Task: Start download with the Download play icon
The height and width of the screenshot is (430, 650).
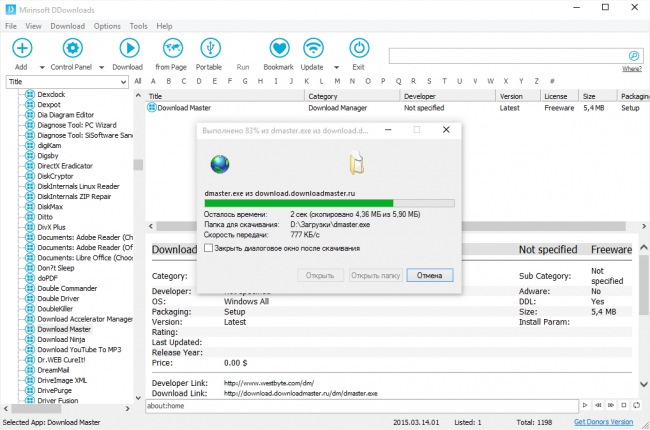Action: pos(129,48)
